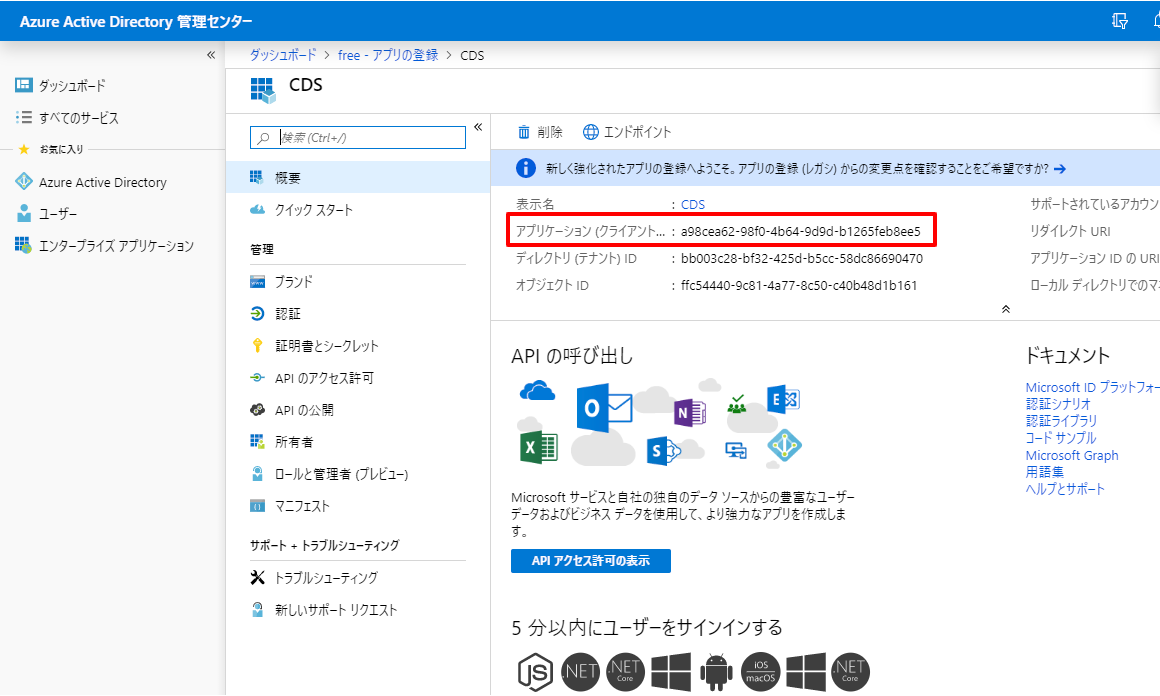Open the 認証シナリオ link

(x=1058, y=404)
